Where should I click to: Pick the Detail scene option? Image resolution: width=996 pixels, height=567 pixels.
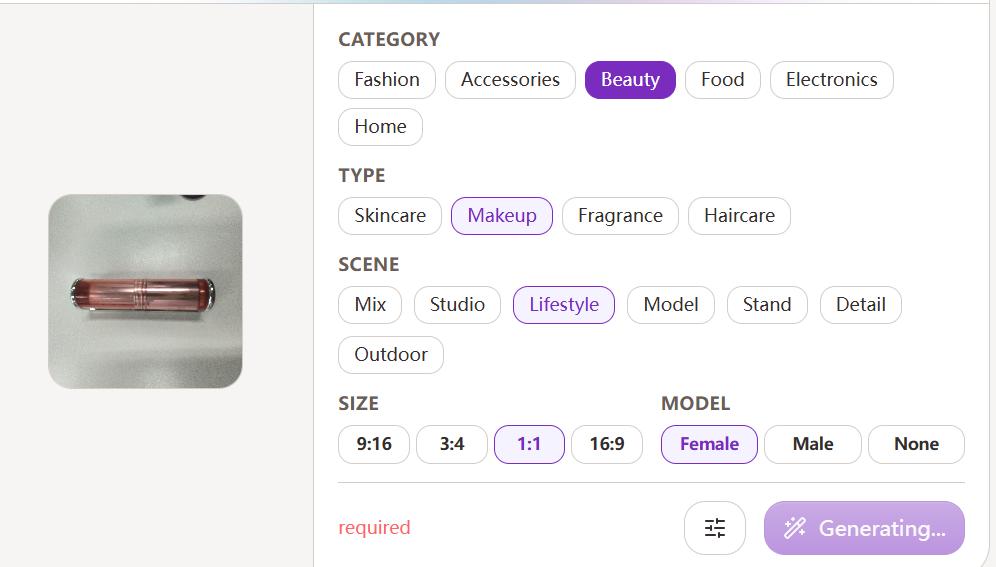(861, 305)
